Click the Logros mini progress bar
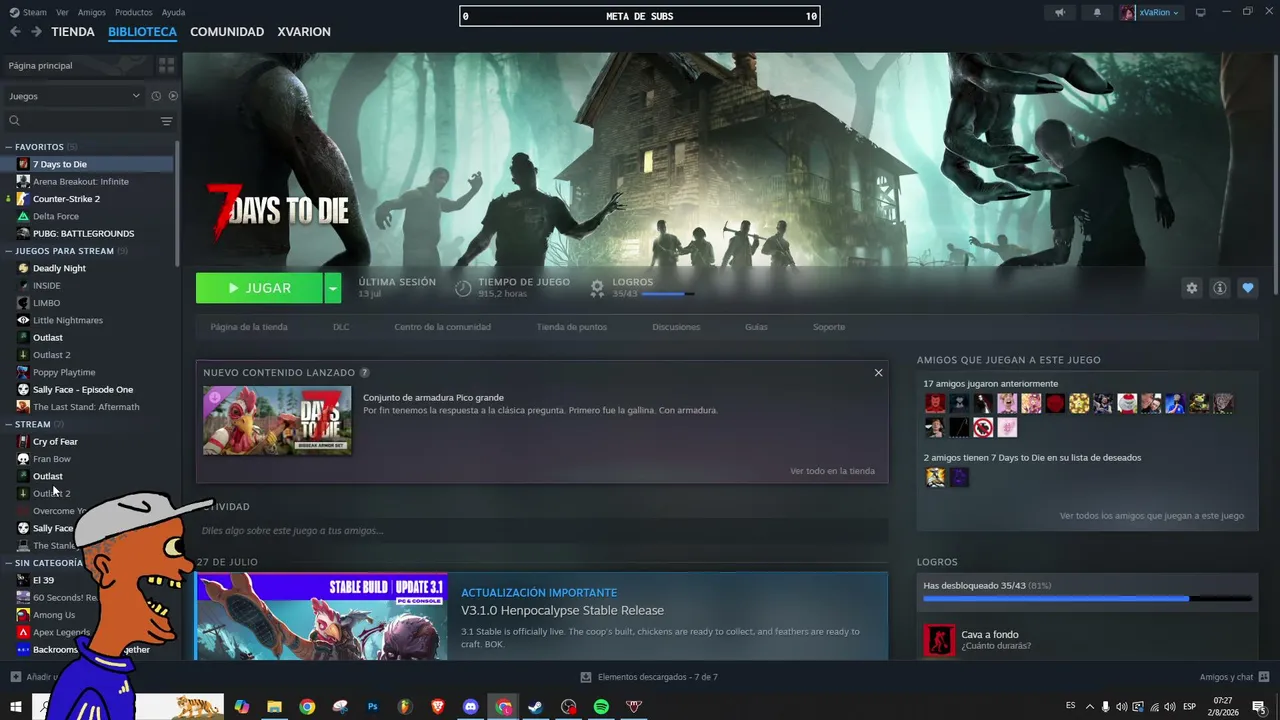Screen dimensions: 1280x720 coord(667,294)
